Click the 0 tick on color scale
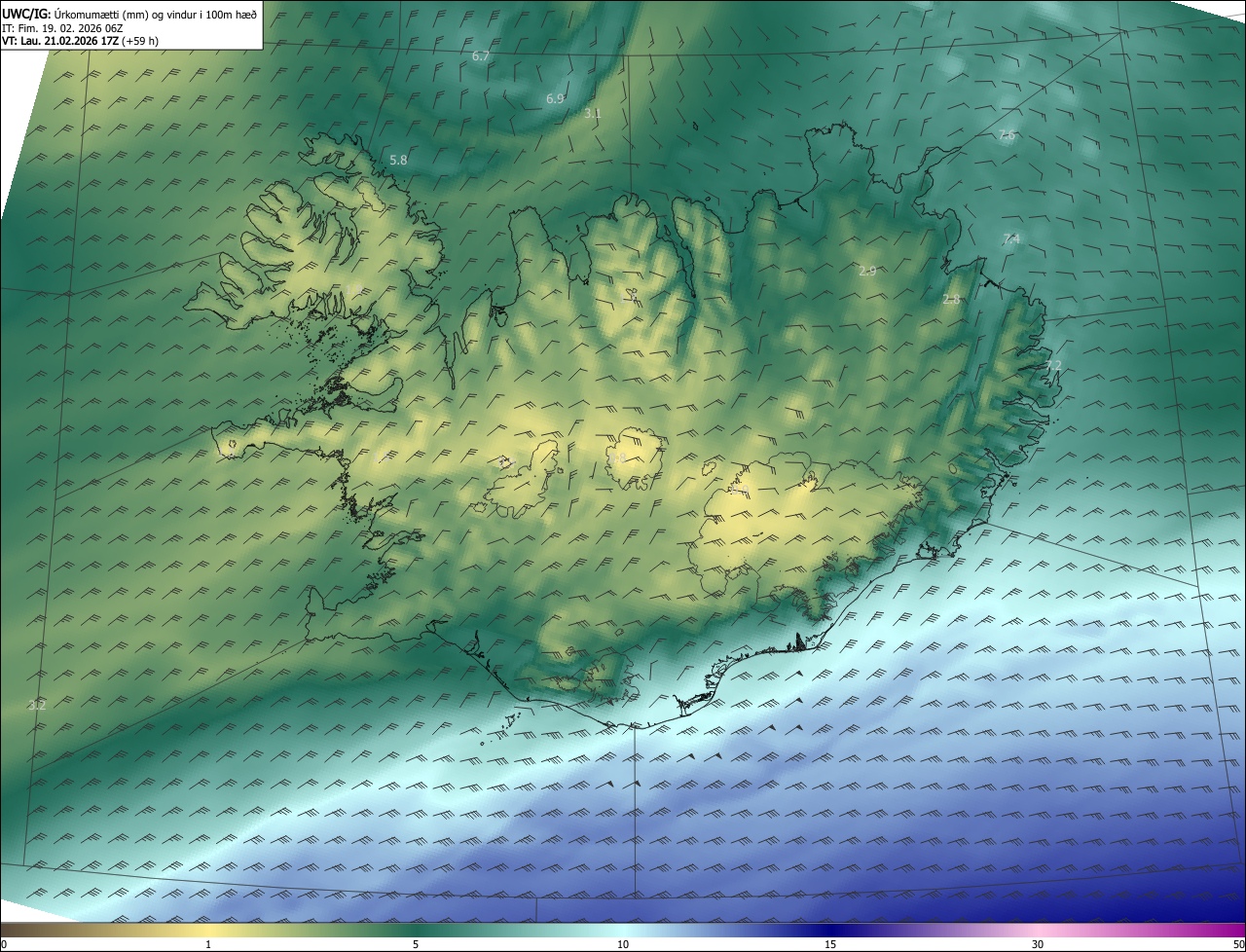 pos(4,944)
